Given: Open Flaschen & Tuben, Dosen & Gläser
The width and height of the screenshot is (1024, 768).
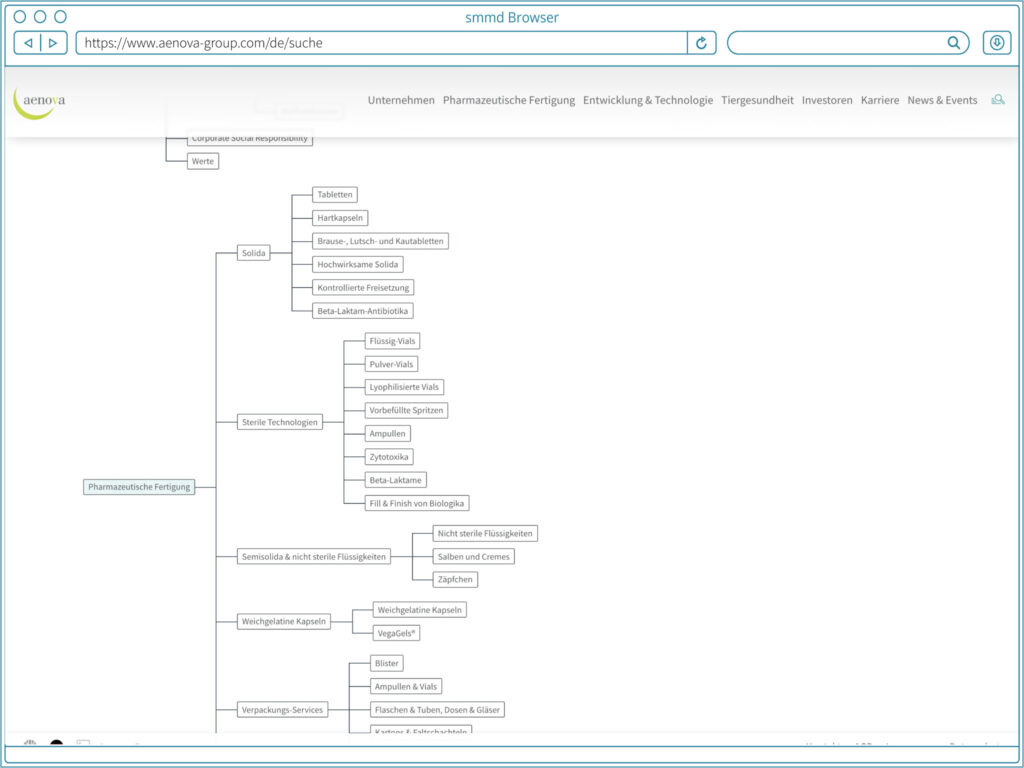Looking at the screenshot, I should click(x=437, y=710).
